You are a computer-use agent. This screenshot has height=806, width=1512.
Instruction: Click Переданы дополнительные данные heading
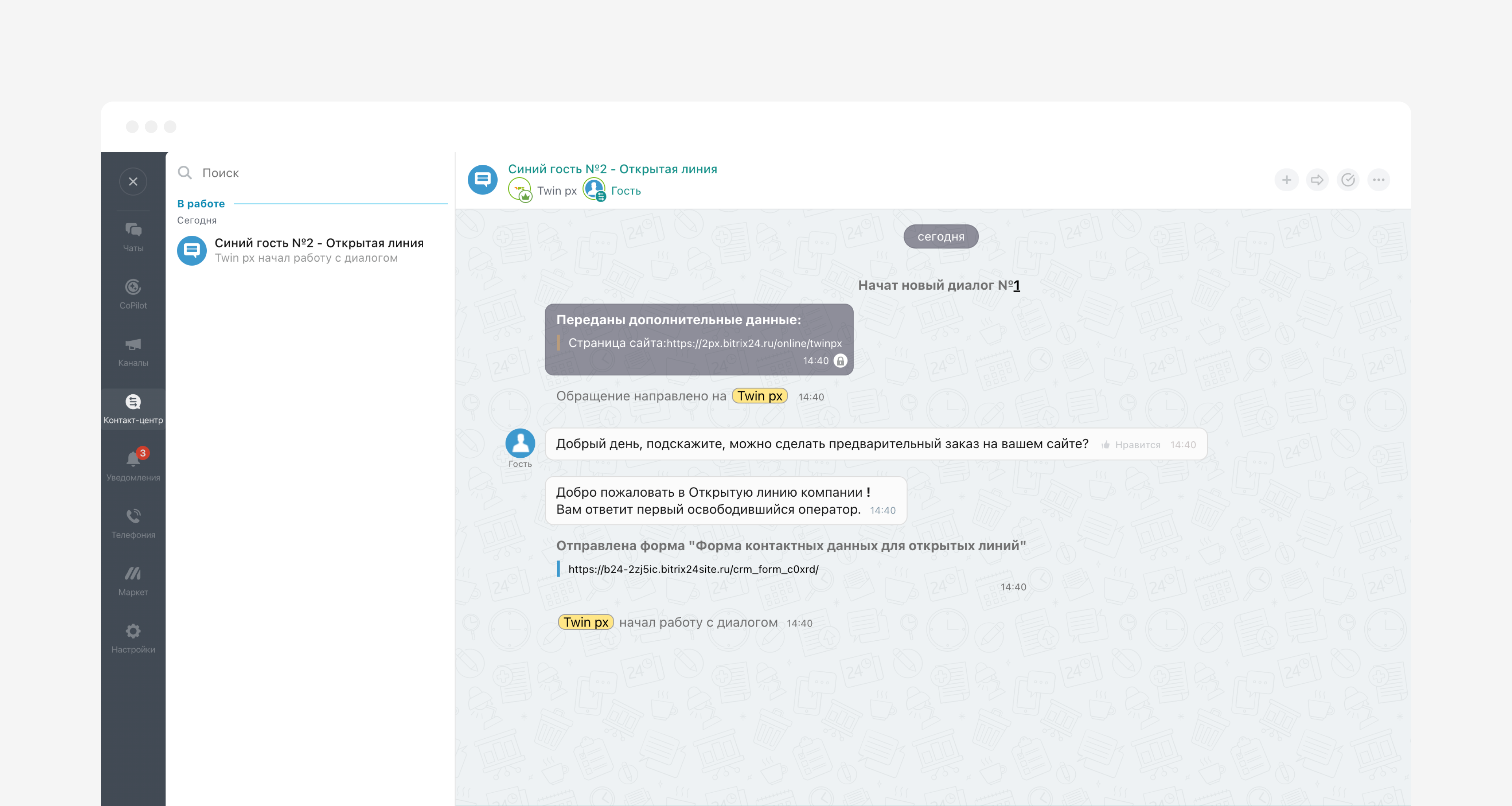pyautogui.click(x=678, y=320)
